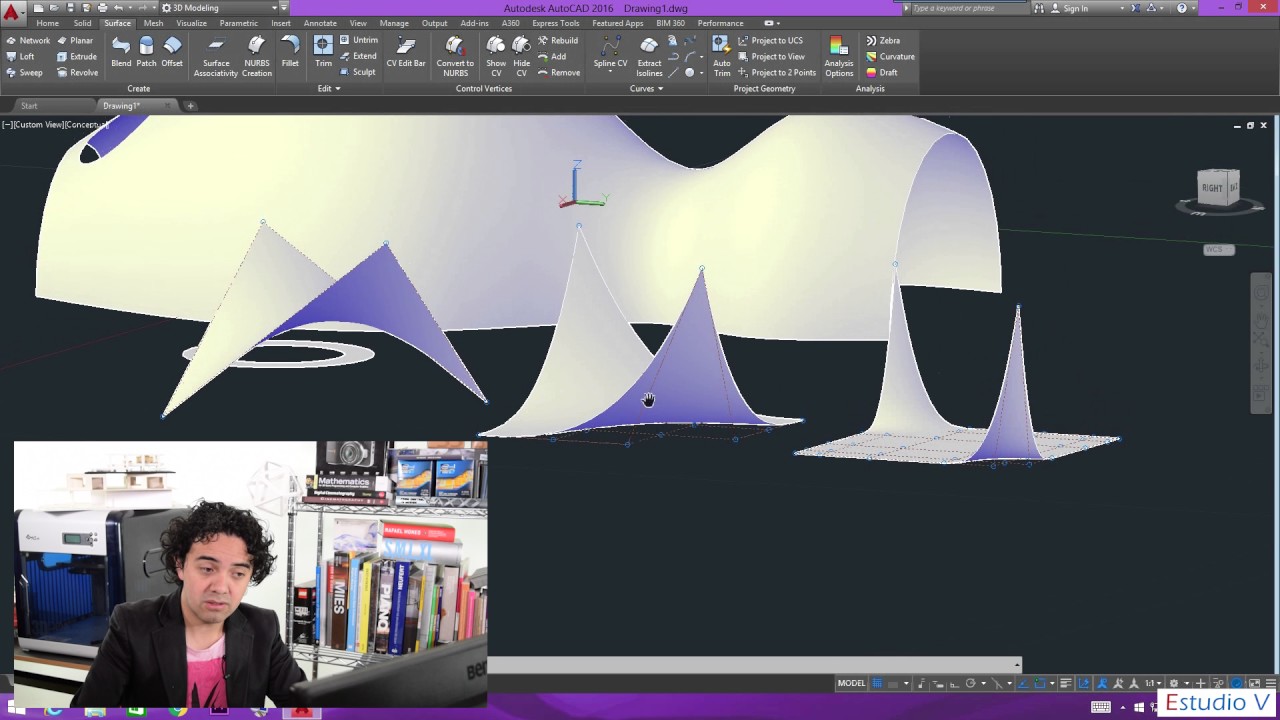The width and height of the screenshot is (1280, 720).
Task: Open the Start file tab
Action: tap(29, 106)
